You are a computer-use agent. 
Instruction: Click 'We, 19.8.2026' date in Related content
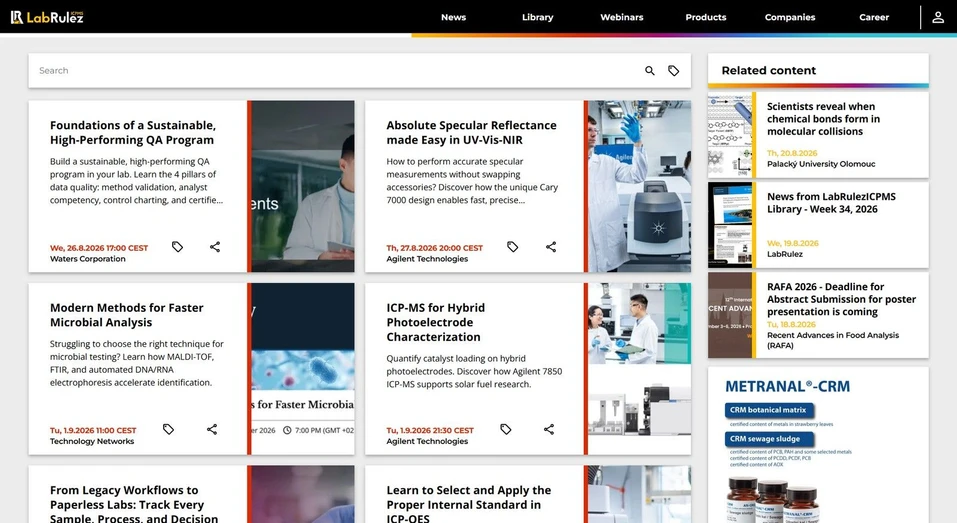(793, 243)
